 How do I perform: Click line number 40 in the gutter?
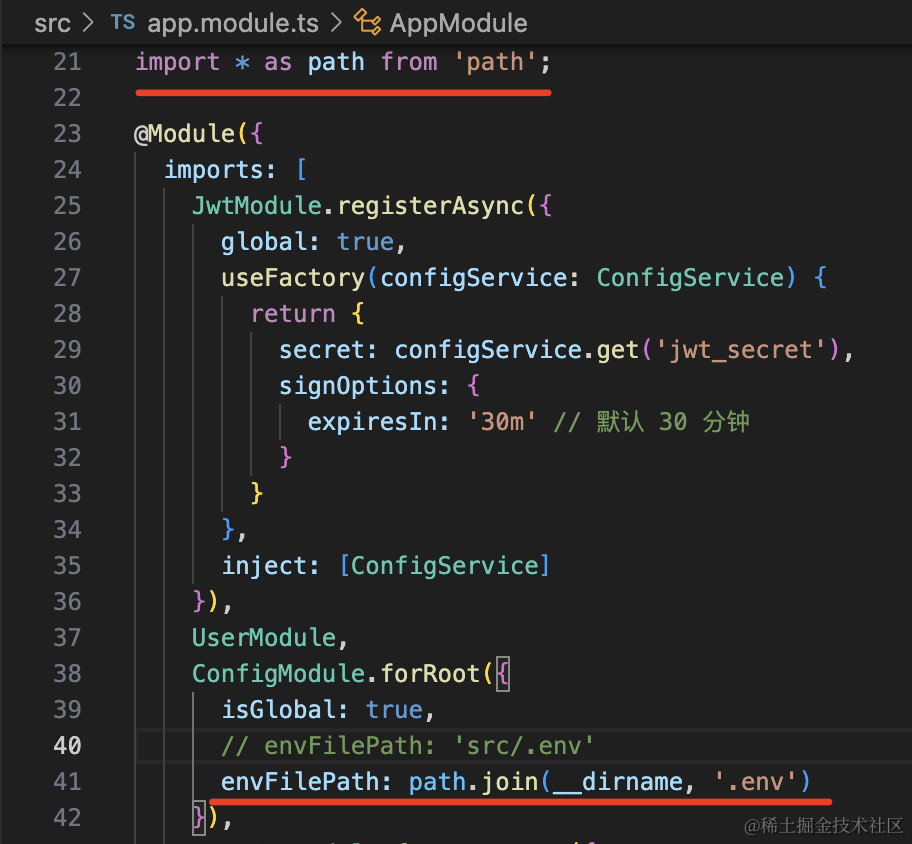point(67,745)
